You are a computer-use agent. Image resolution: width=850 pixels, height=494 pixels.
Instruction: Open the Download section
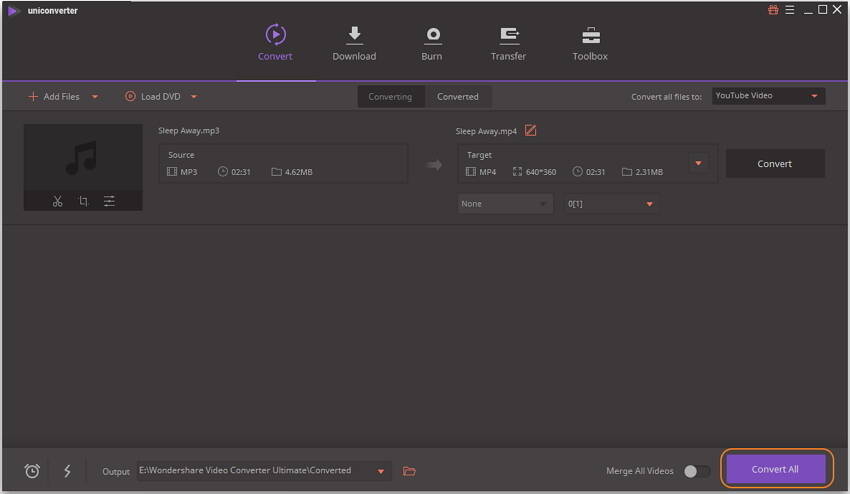click(x=354, y=44)
